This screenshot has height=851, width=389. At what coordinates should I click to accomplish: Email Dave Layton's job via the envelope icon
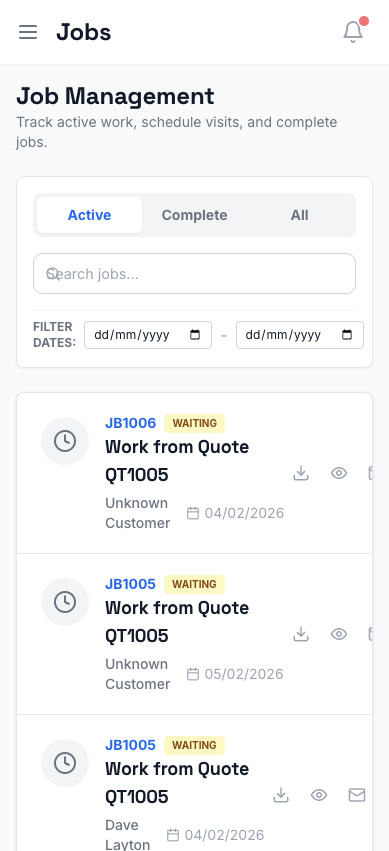click(x=356, y=795)
